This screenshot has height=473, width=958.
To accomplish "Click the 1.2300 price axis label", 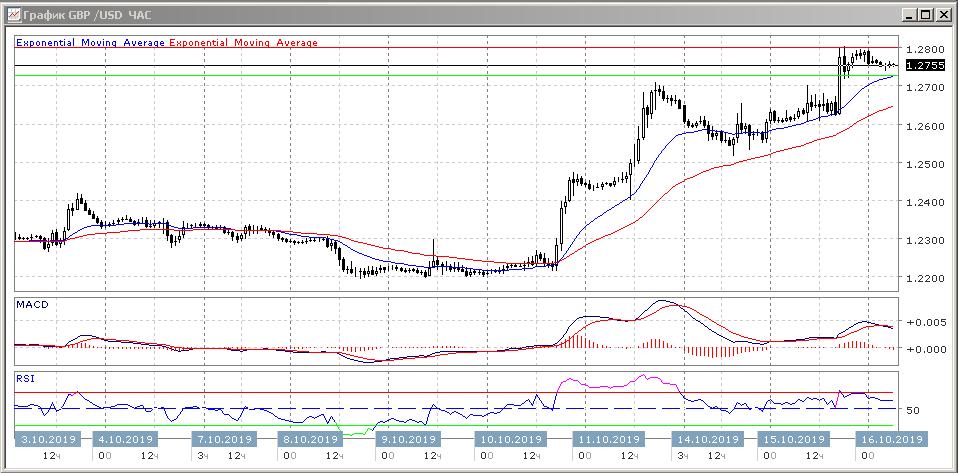I will [x=926, y=240].
